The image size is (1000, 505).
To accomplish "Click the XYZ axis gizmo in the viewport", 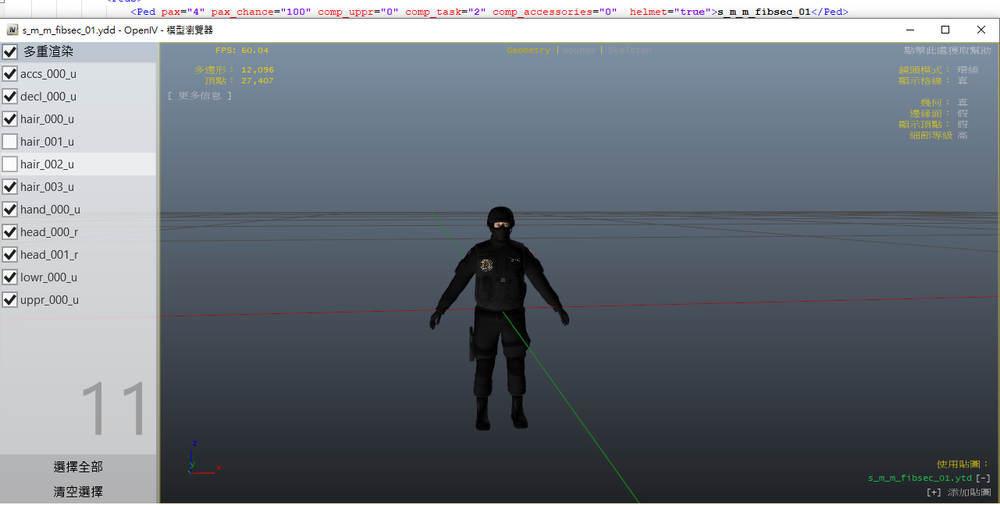I will 198,458.
